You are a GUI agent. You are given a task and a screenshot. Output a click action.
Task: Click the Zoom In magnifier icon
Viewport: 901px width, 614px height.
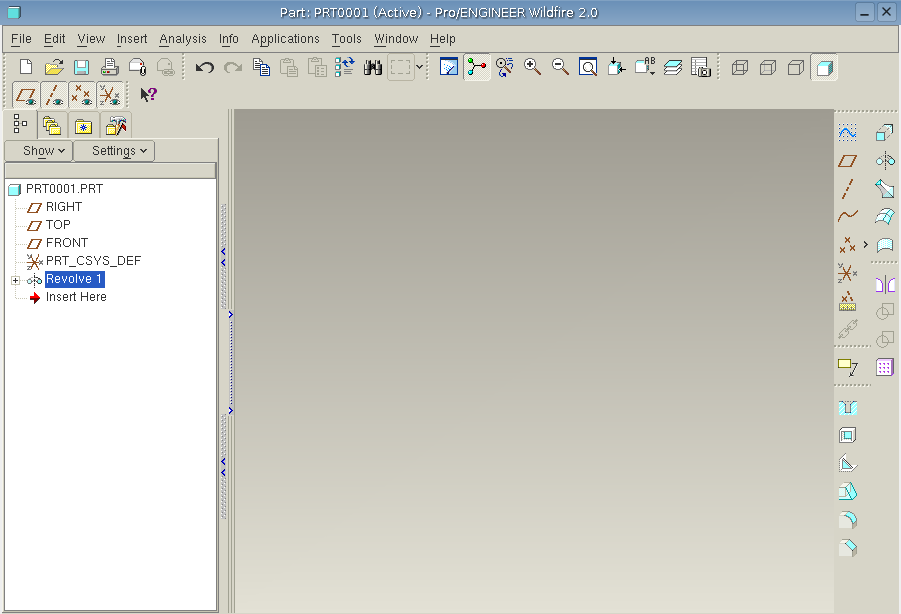click(x=533, y=67)
